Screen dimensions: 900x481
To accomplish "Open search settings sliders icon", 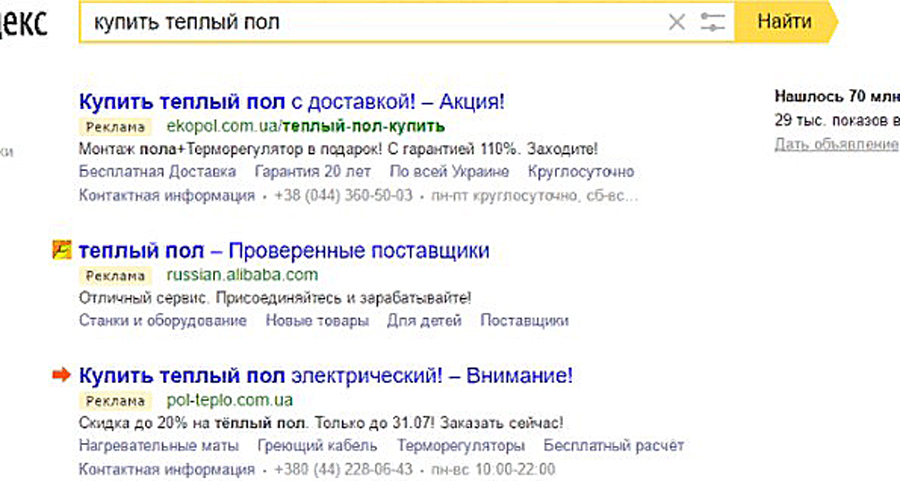I will (x=712, y=22).
